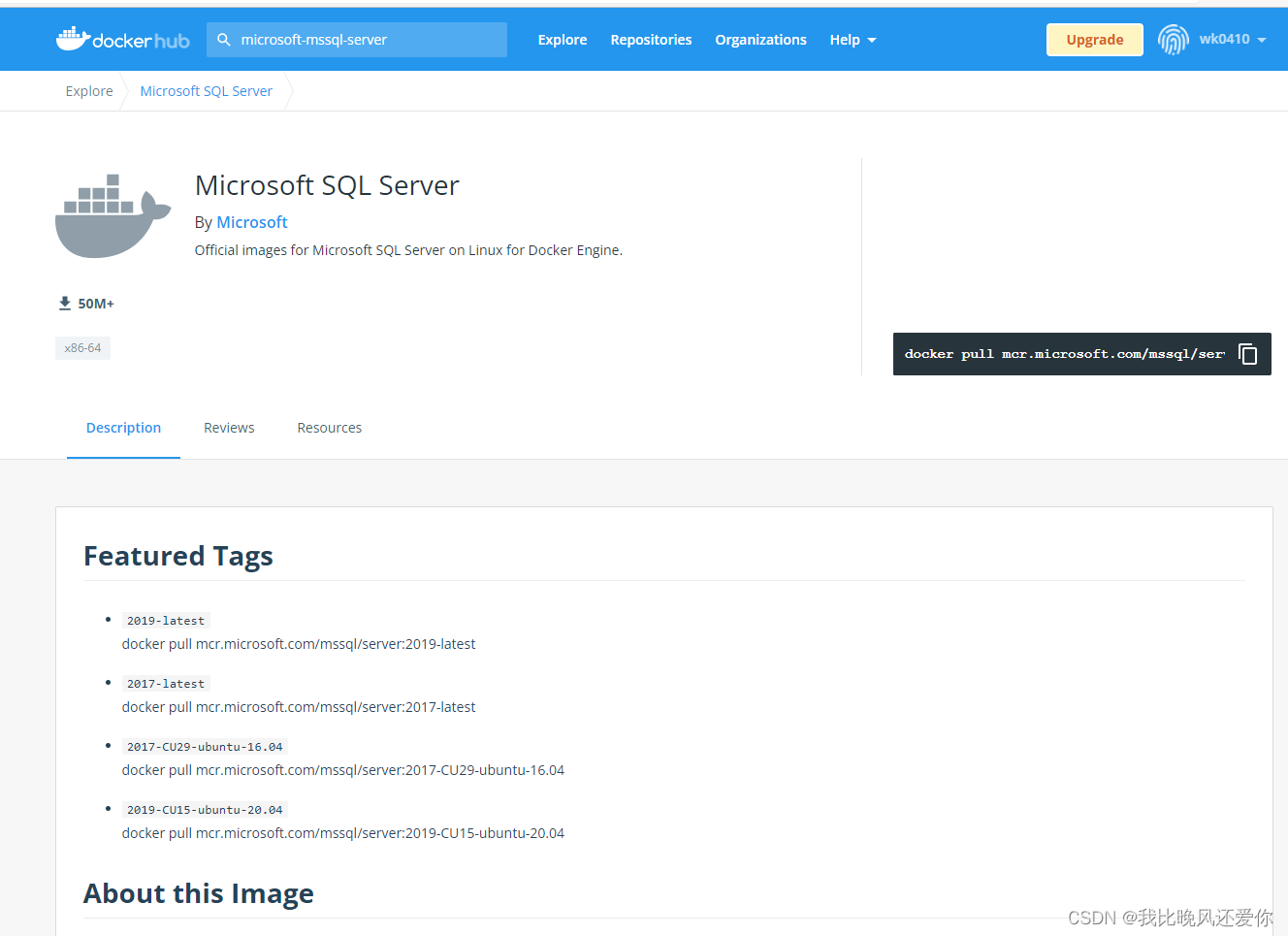
Task: Click pull command for server:2019-CU15-ubuntu-20.04
Action: (x=343, y=833)
